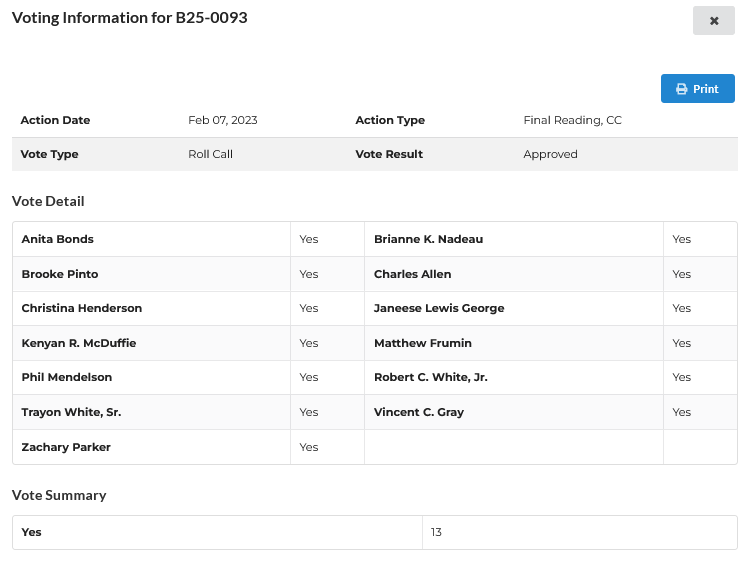Click Charles Allen name cell
Screen dimensions: 744x565
[412, 274]
